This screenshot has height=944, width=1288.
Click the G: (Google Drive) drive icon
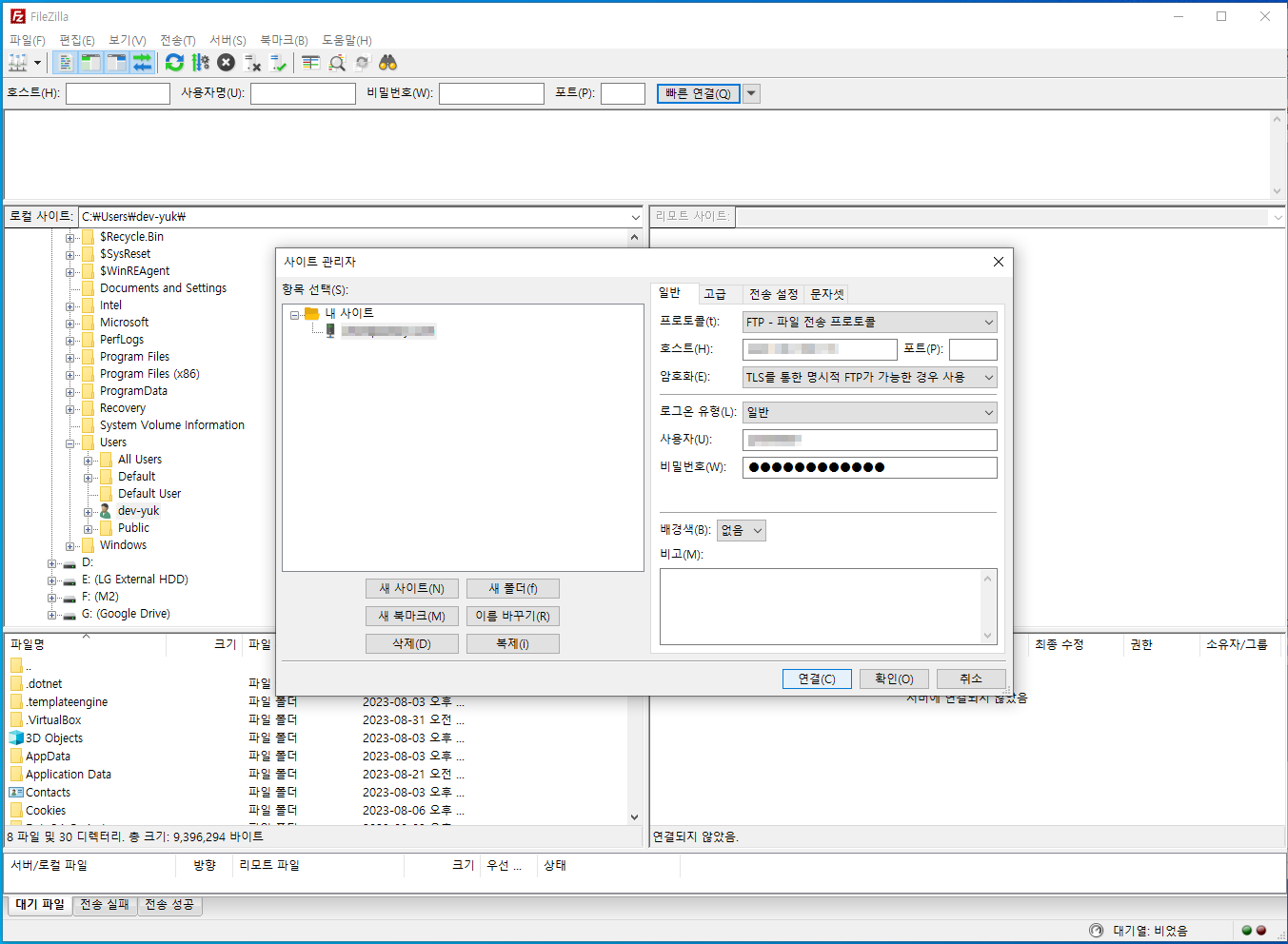69,614
